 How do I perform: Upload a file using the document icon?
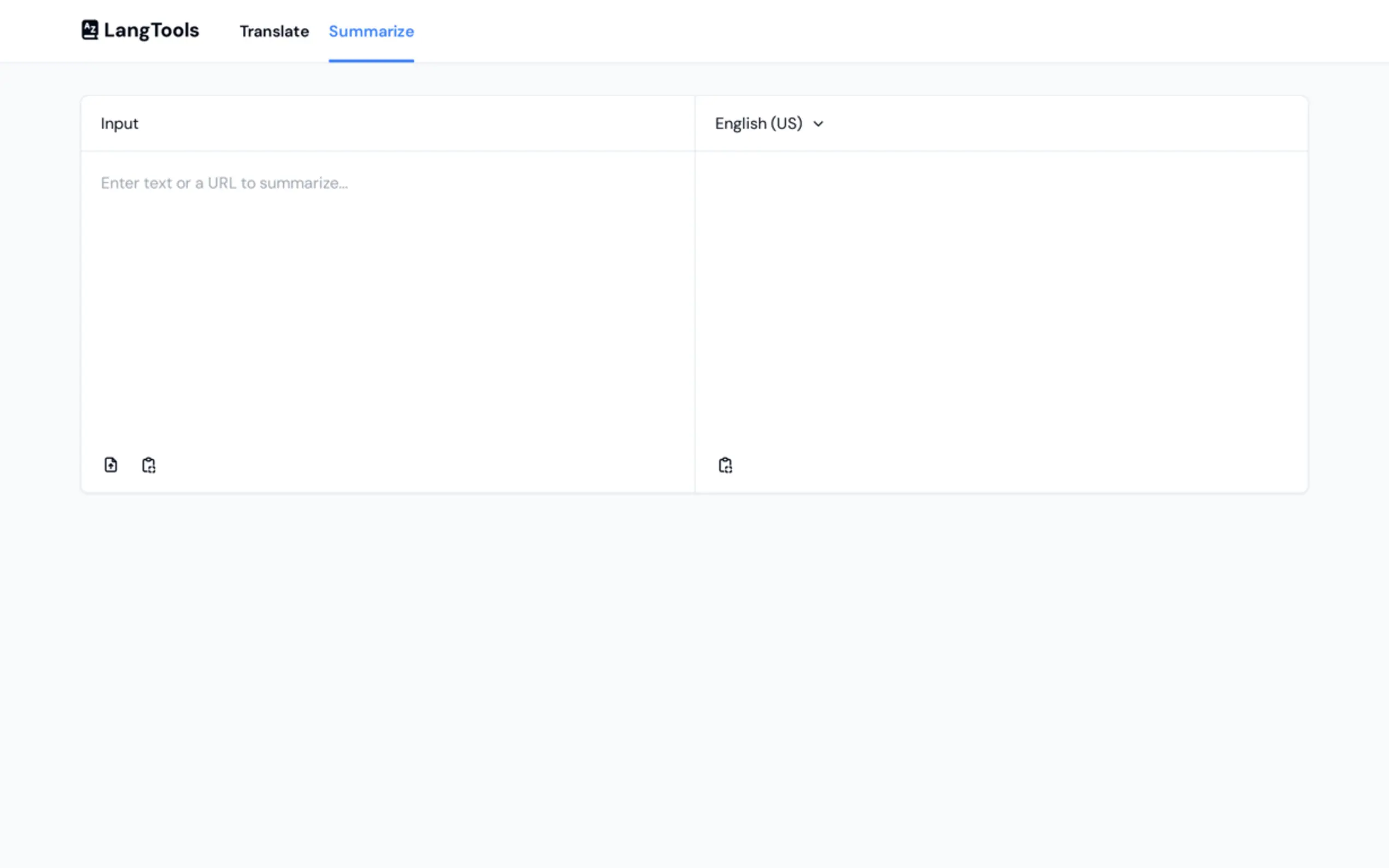(x=111, y=465)
